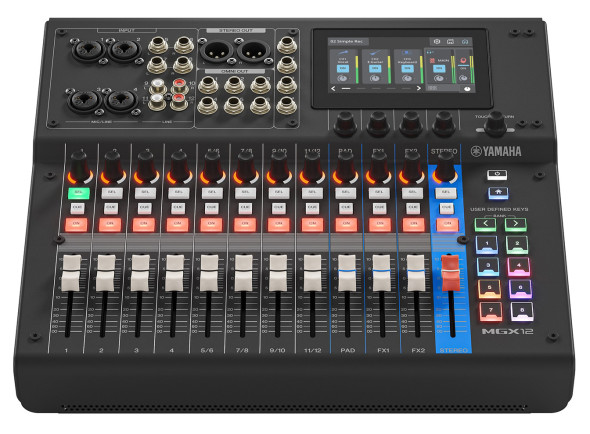Grab the channel 4 fader cap

pyautogui.click(x=175, y=273)
